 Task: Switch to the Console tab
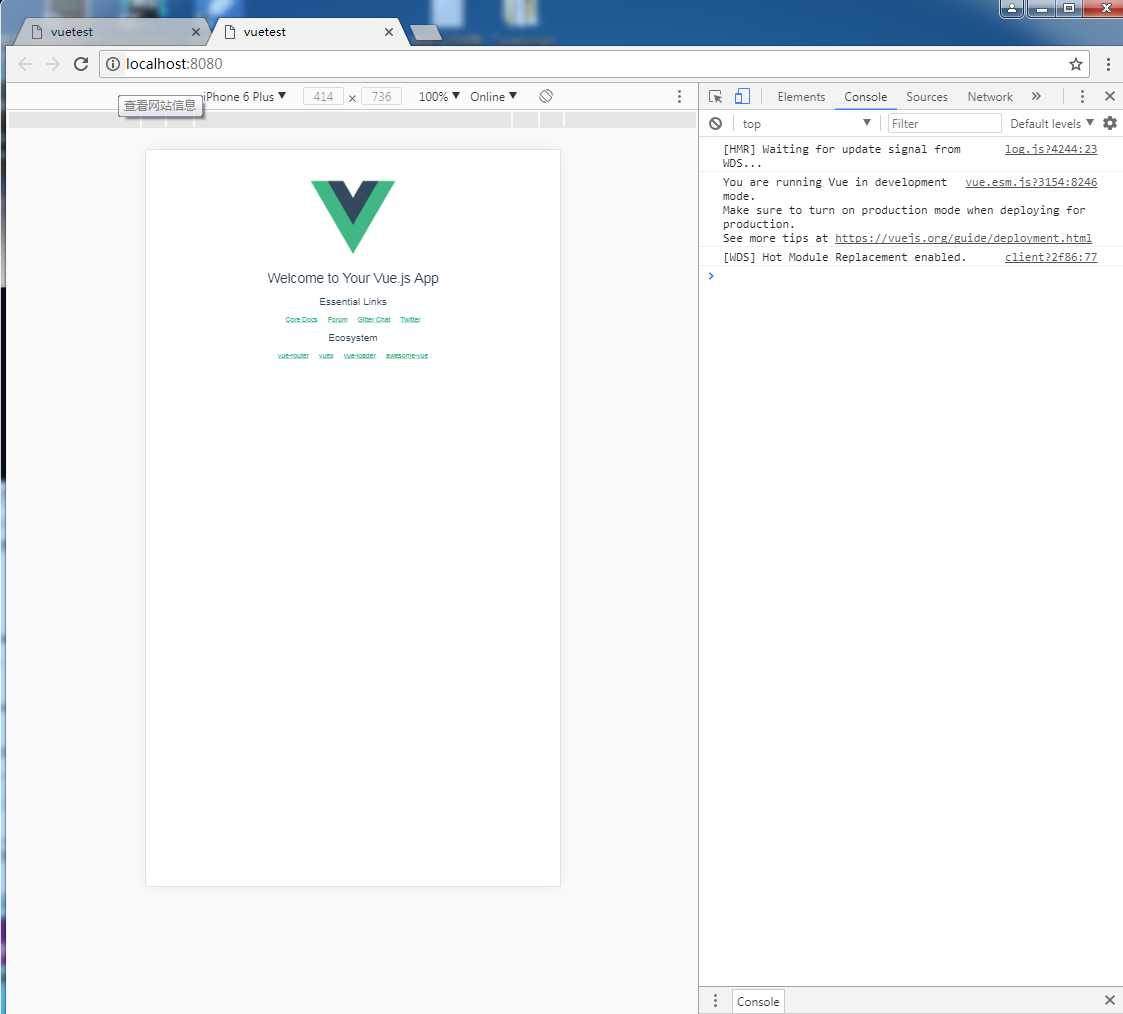[865, 96]
